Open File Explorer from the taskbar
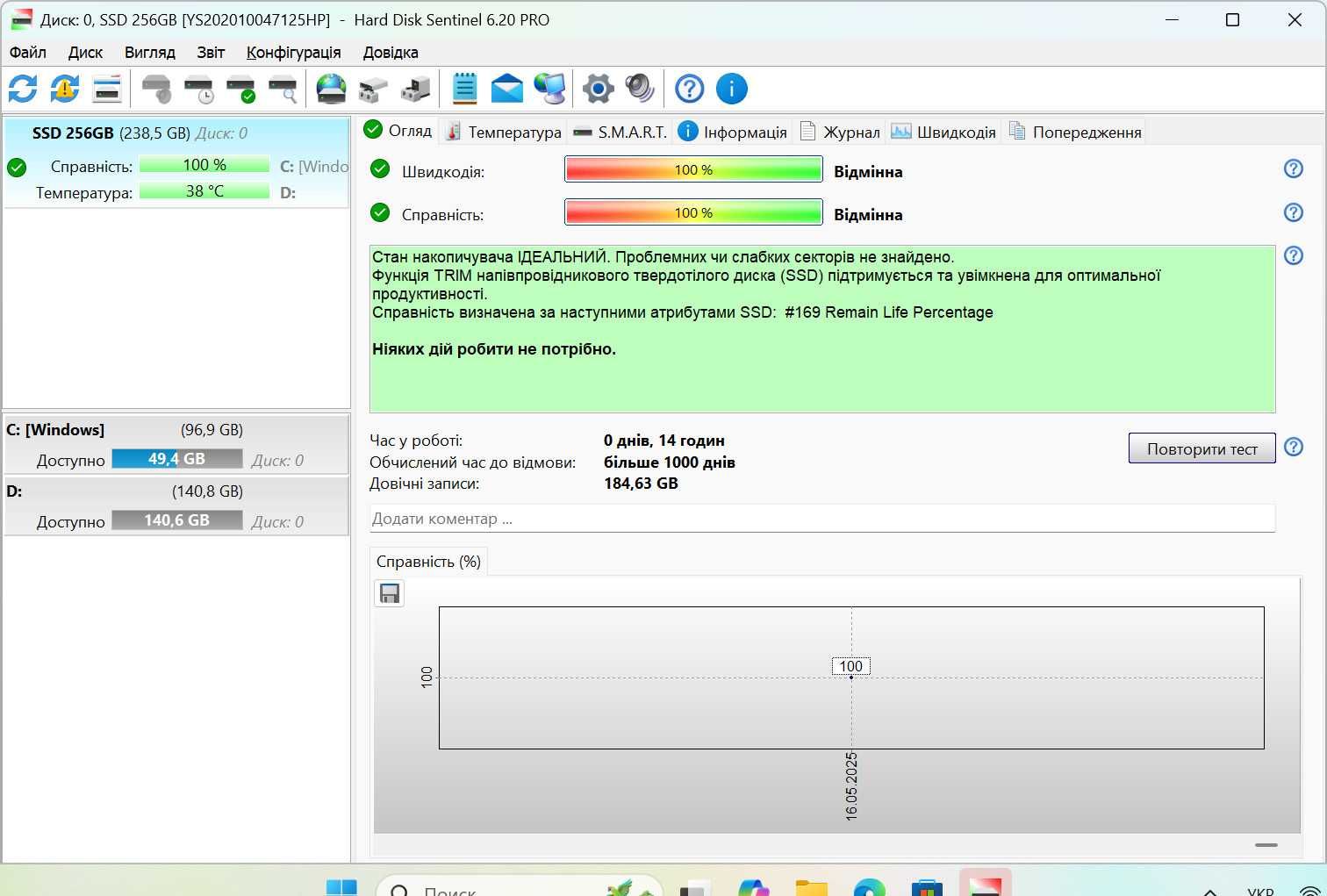1327x896 pixels. tap(811, 886)
